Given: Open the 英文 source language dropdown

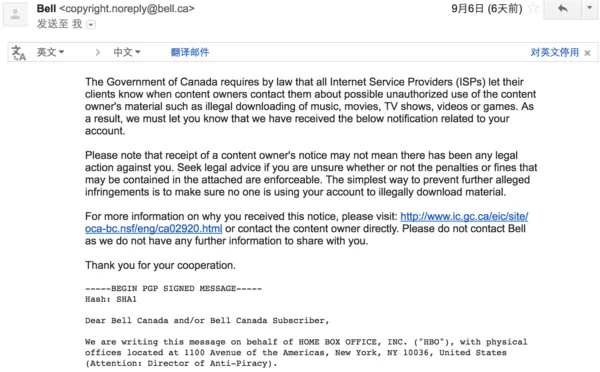Looking at the screenshot, I should [50, 52].
